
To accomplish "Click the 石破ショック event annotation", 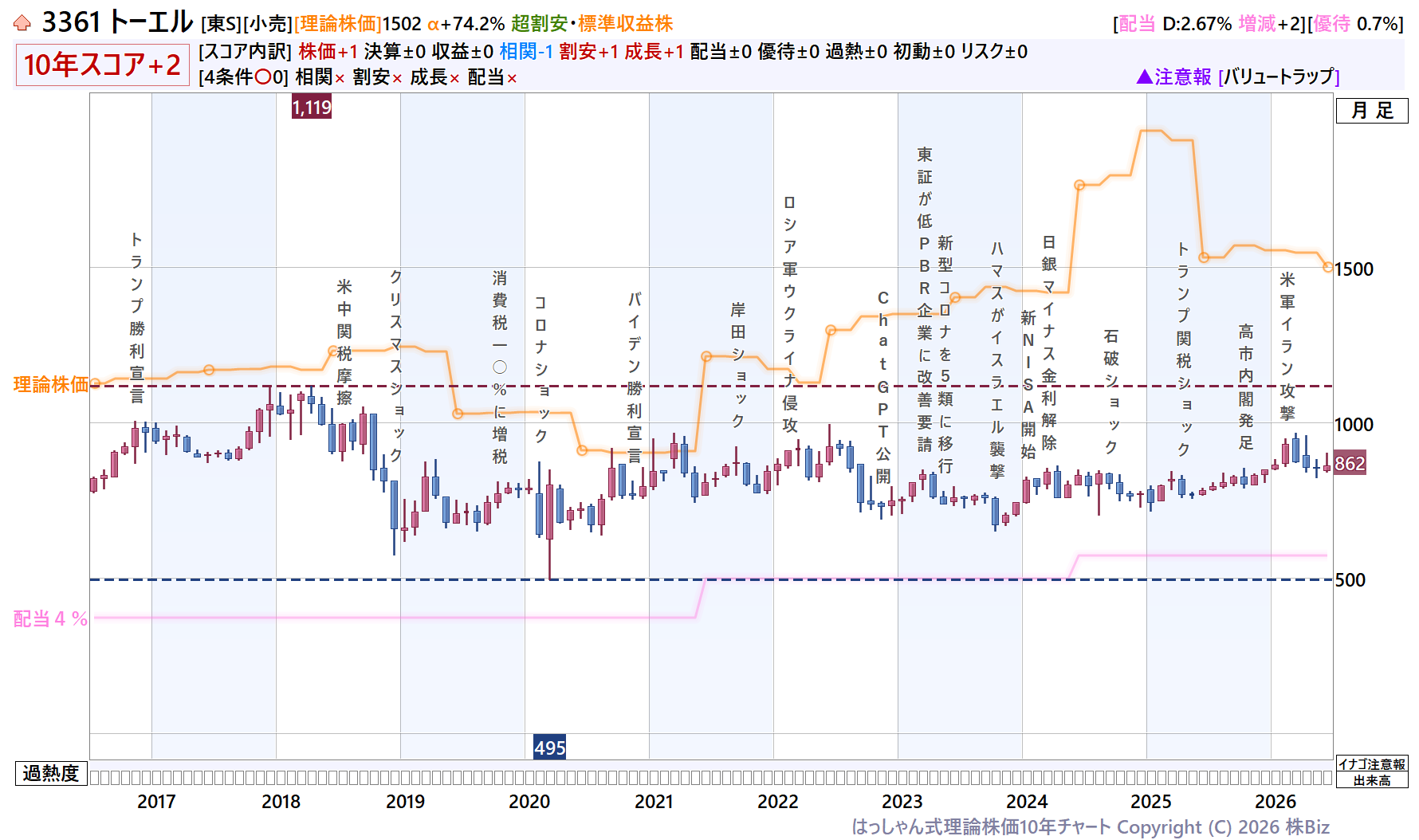I will (1111, 391).
